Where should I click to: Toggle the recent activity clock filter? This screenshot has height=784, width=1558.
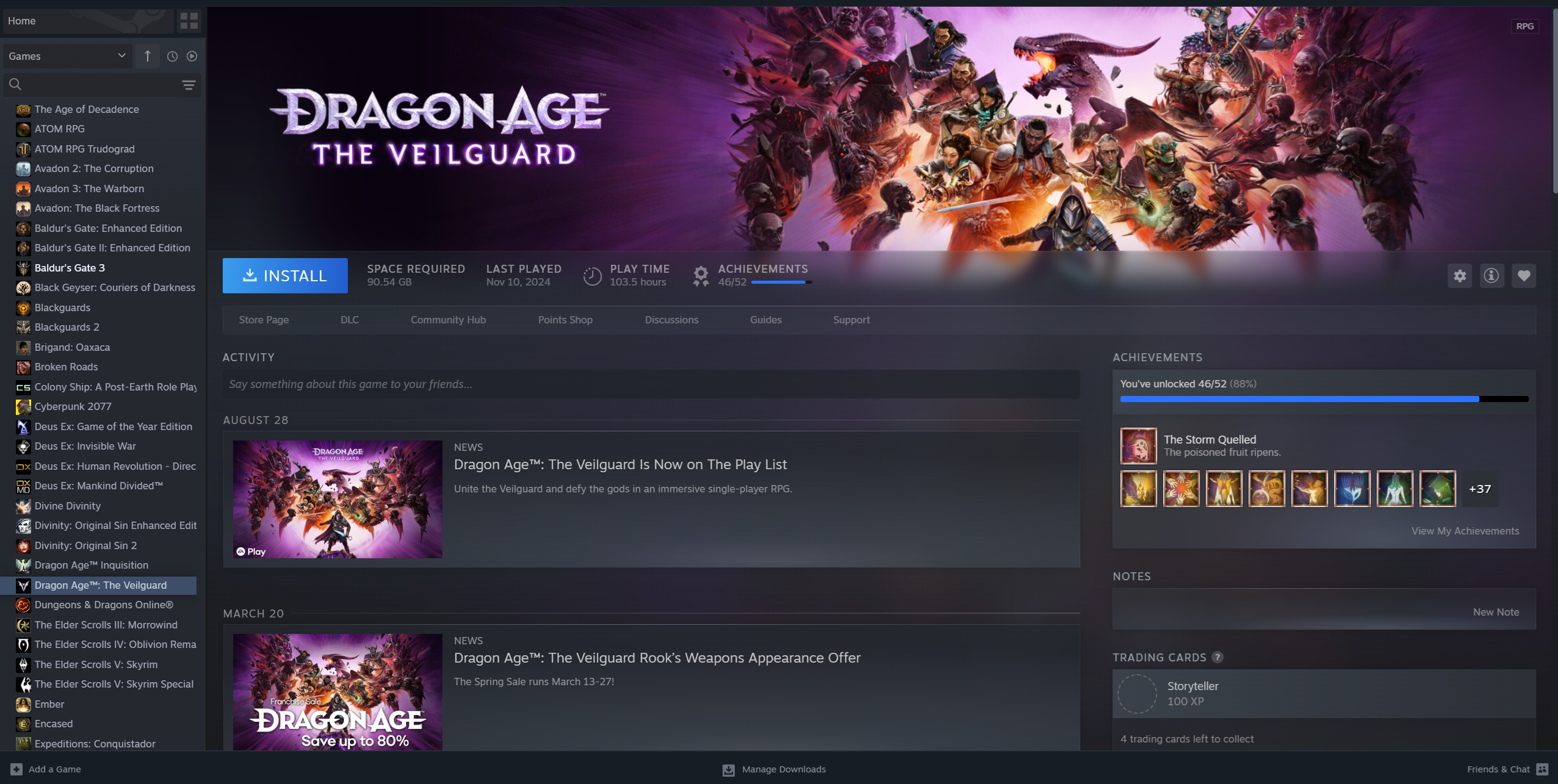tap(173, 56)
